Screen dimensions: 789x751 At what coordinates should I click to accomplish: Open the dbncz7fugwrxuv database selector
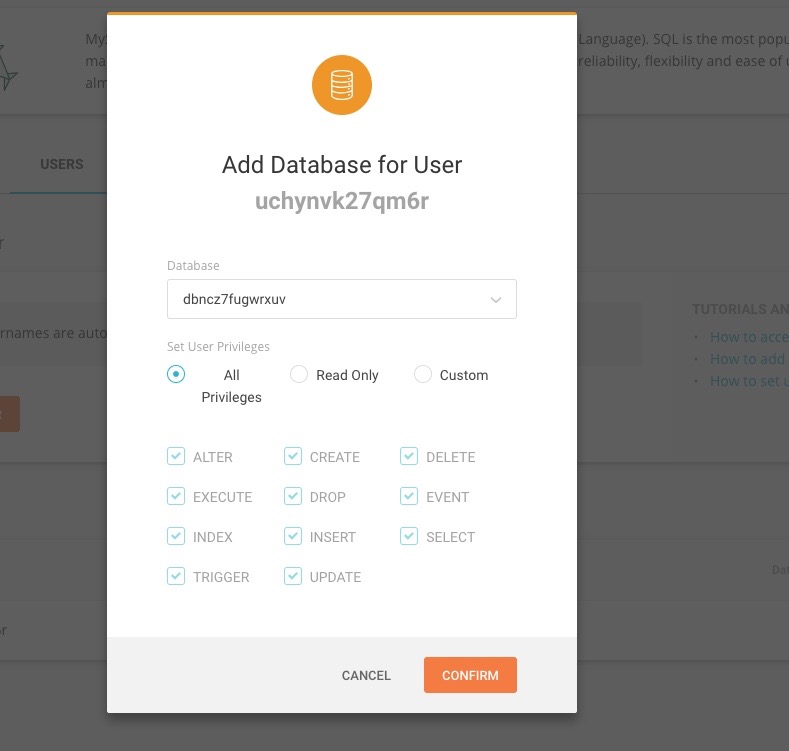[x=330, y=299]
